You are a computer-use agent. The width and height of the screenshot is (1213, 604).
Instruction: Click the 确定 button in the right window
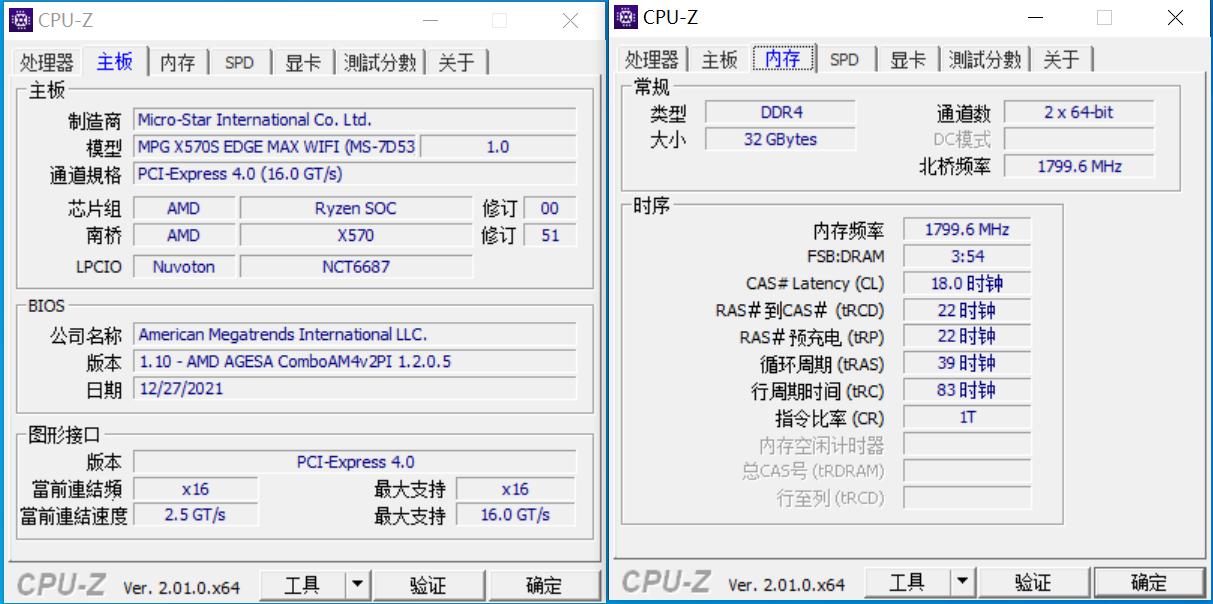point(1148,581)
